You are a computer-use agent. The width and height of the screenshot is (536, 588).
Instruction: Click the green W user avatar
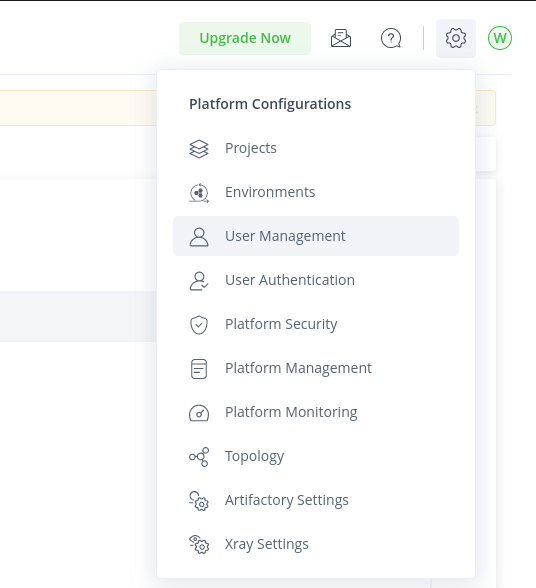tap(500, 38)
